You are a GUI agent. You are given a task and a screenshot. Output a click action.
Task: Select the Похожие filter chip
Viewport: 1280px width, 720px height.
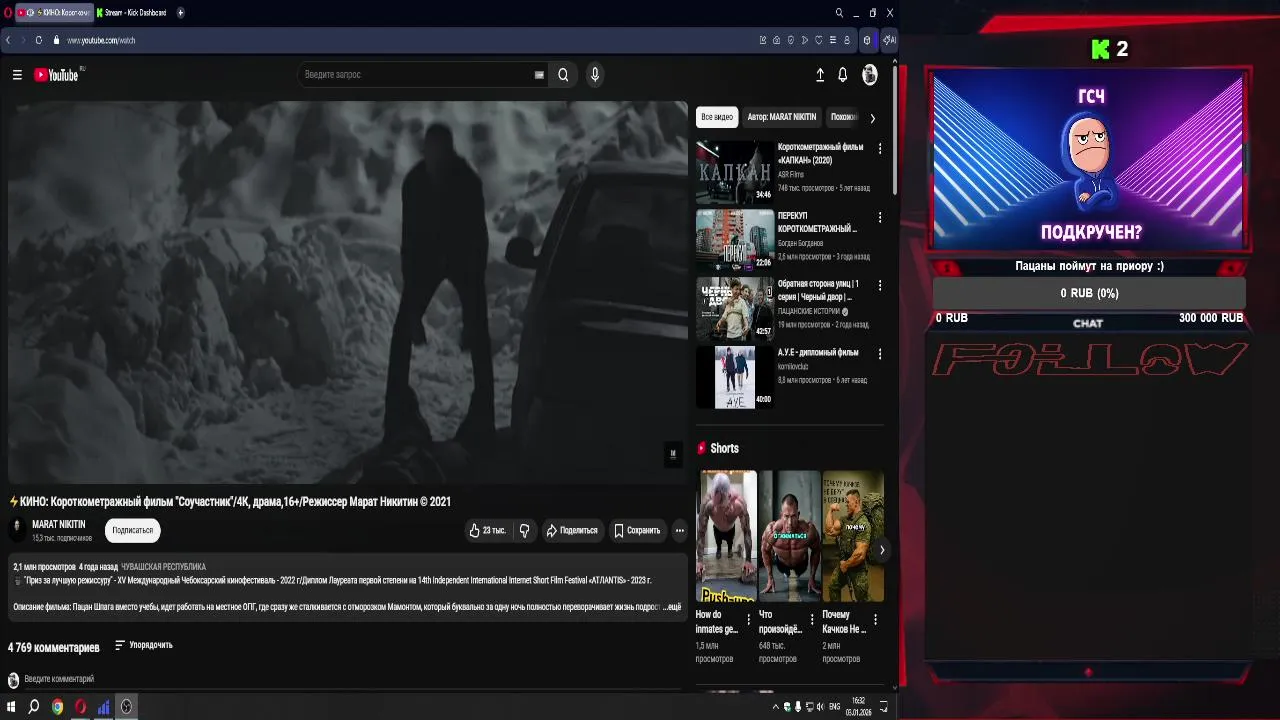844,117
